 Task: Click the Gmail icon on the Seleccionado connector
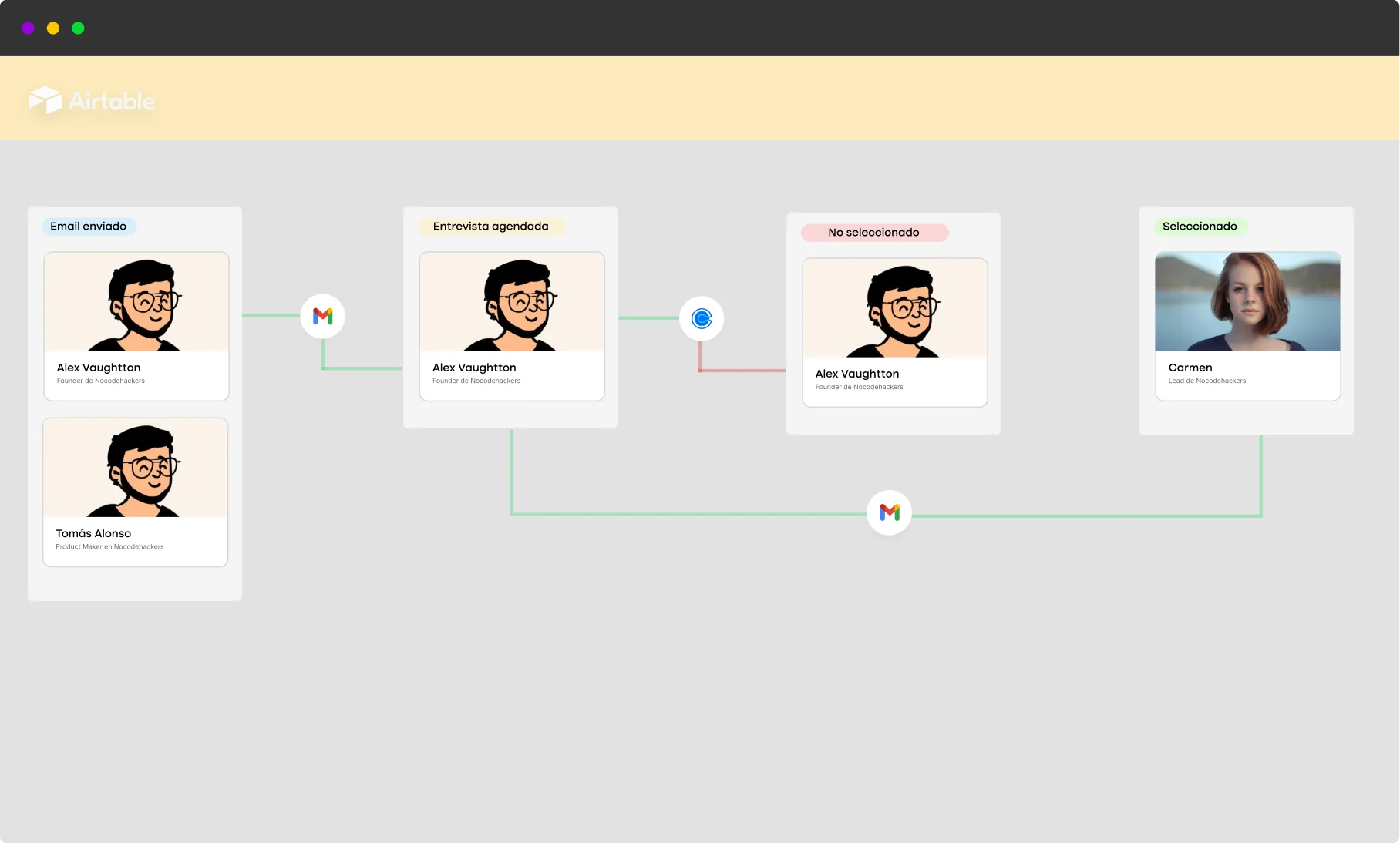point(889,512)
